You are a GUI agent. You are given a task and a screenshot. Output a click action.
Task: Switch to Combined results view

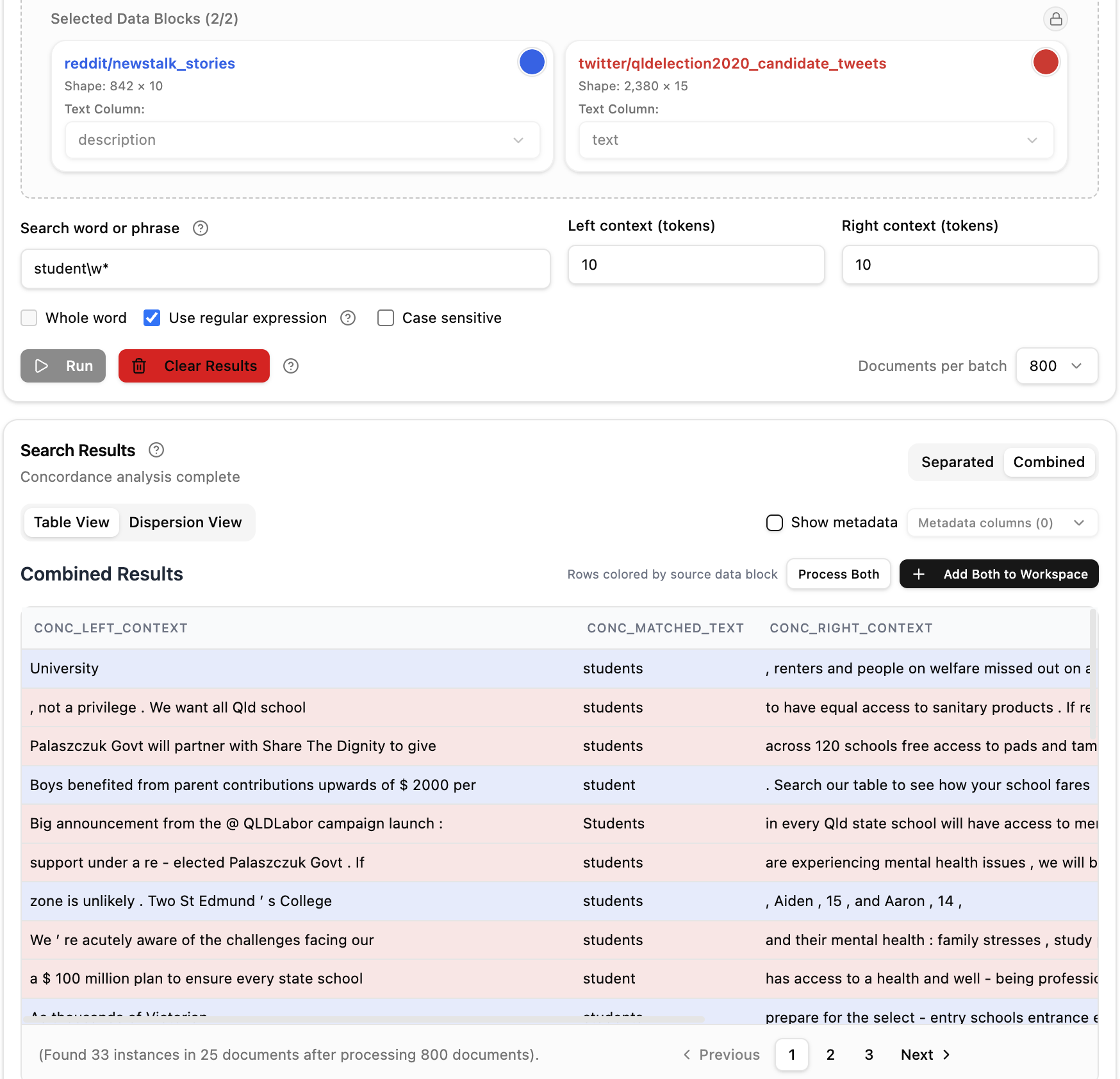[1049, 462]
